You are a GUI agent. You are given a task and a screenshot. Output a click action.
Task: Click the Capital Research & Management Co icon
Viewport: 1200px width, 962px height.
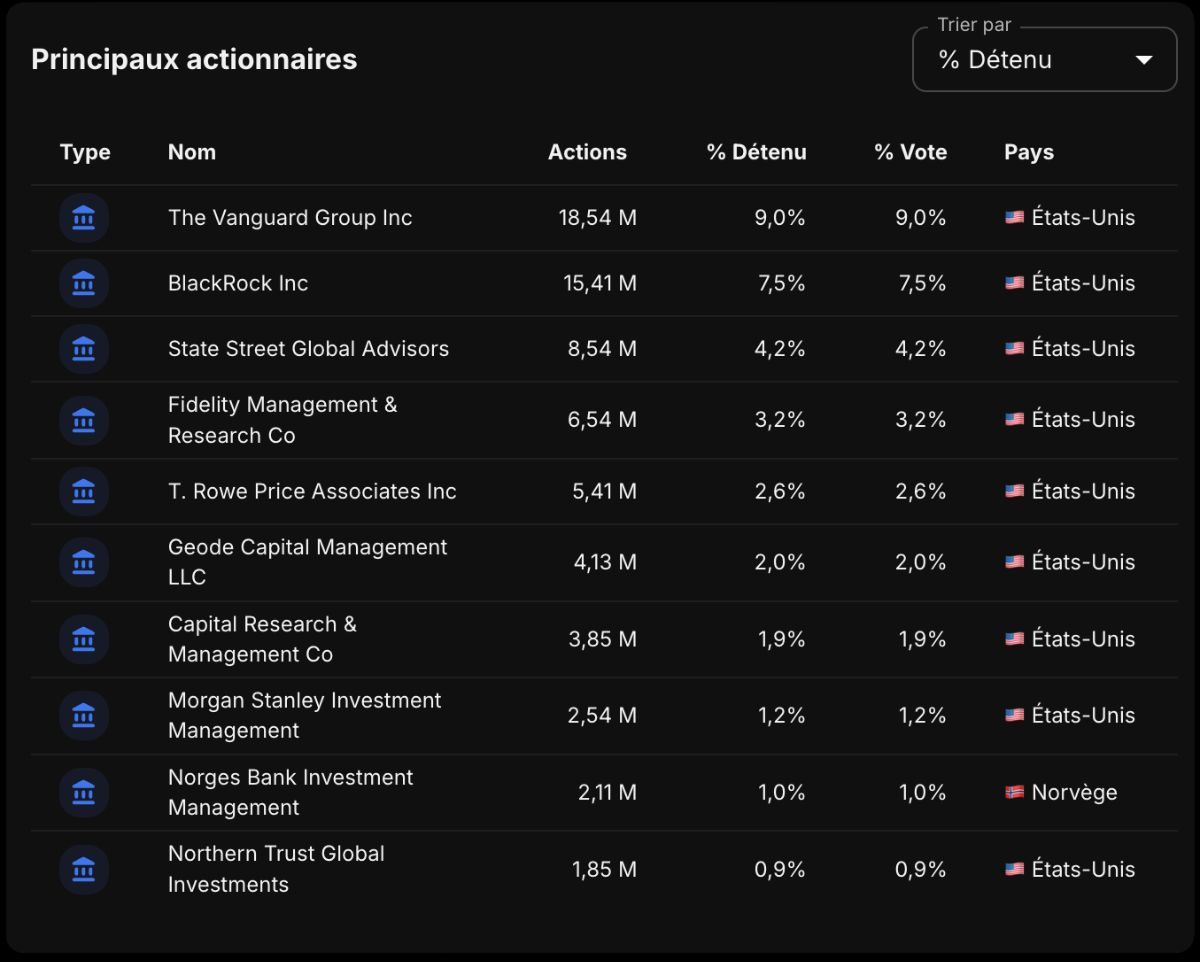pyautogui.click(x=84, y=640)
